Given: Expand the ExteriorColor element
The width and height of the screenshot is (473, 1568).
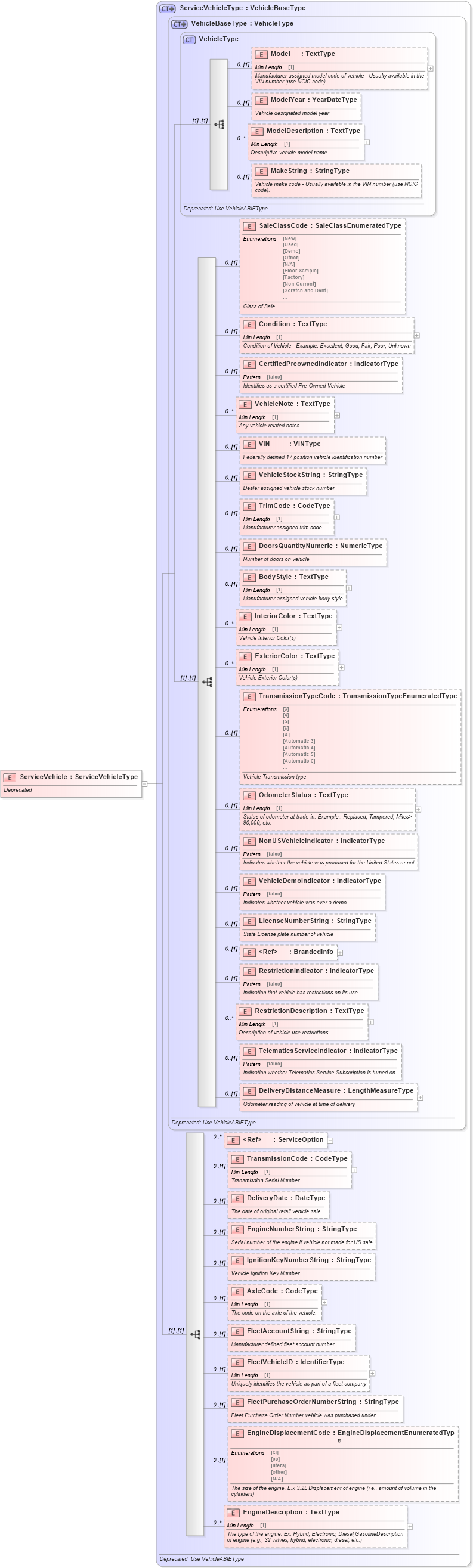Looking at the screenshot, I should point(342,667).
